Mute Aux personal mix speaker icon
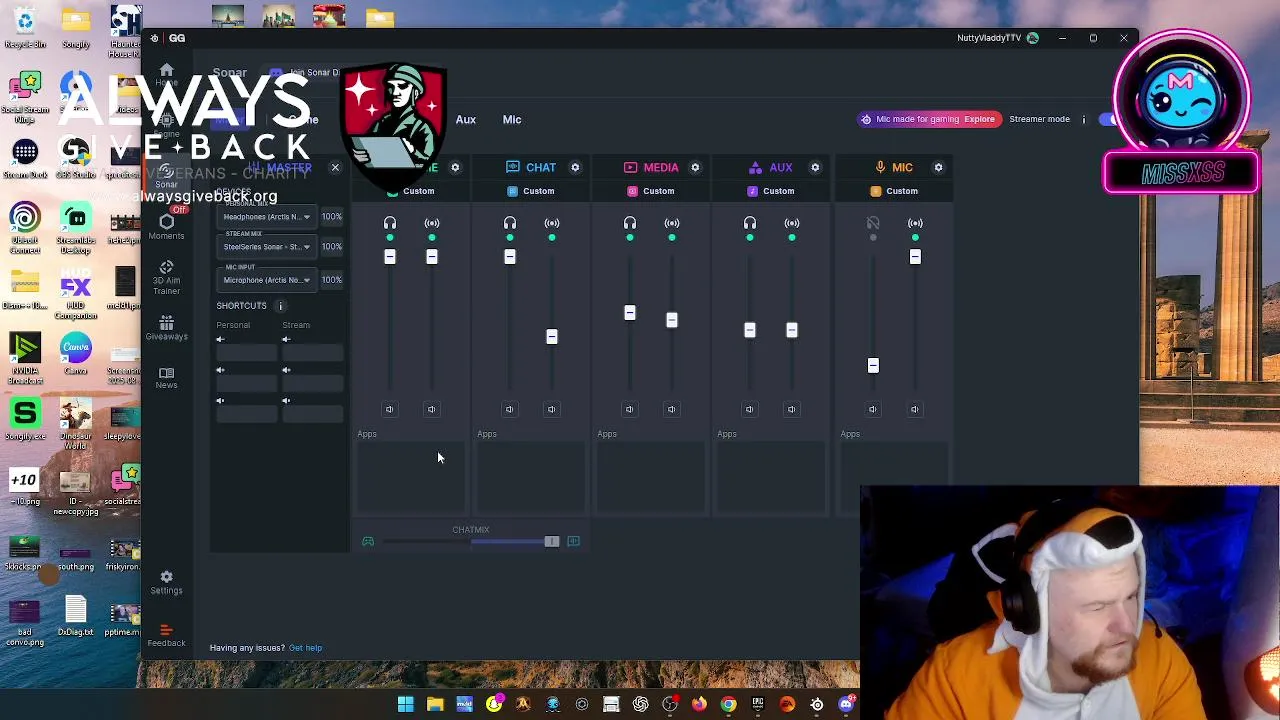Image resolution: width=1280 pixels, height=720 pixels. tap(749, 409)
